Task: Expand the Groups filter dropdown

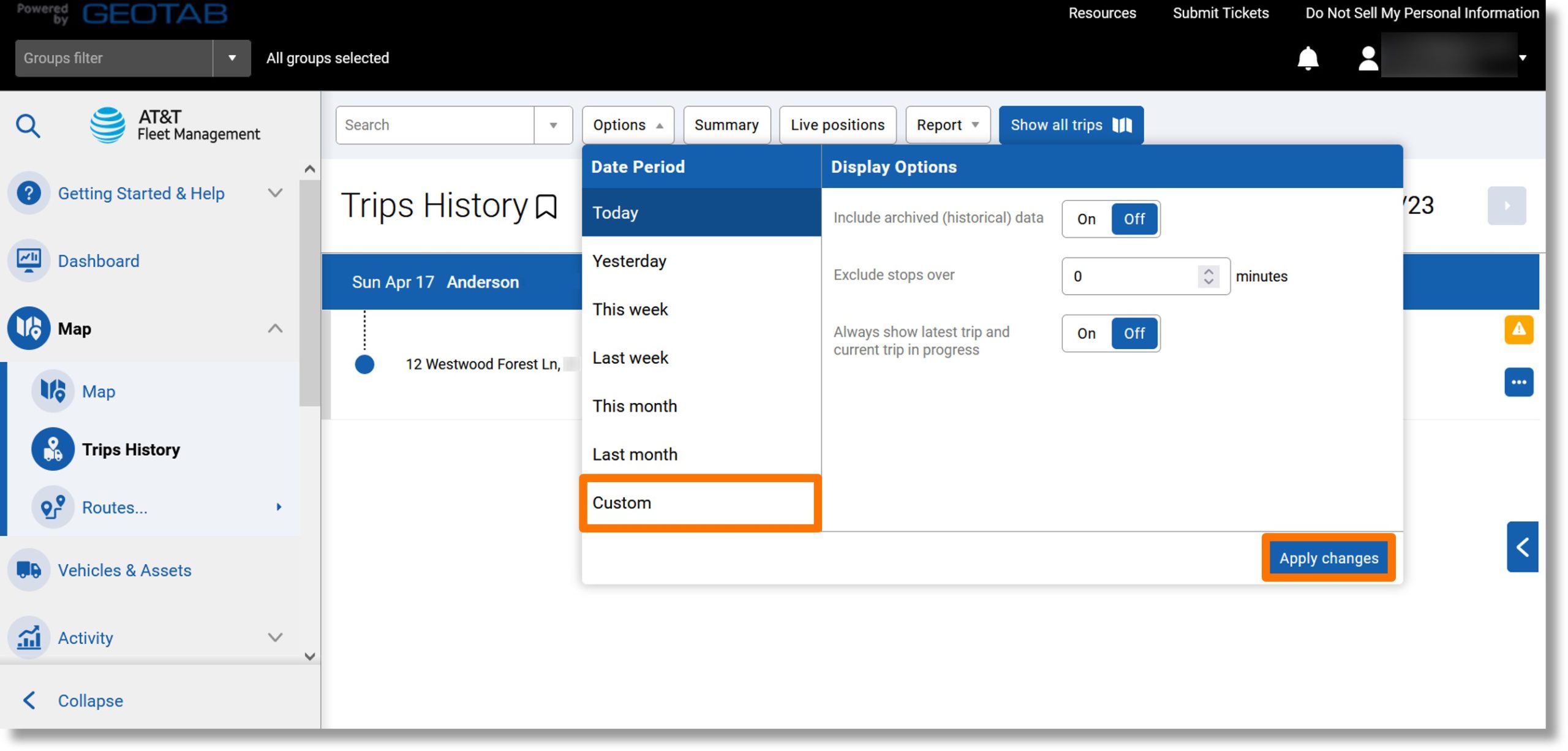Action: [232, 57]
